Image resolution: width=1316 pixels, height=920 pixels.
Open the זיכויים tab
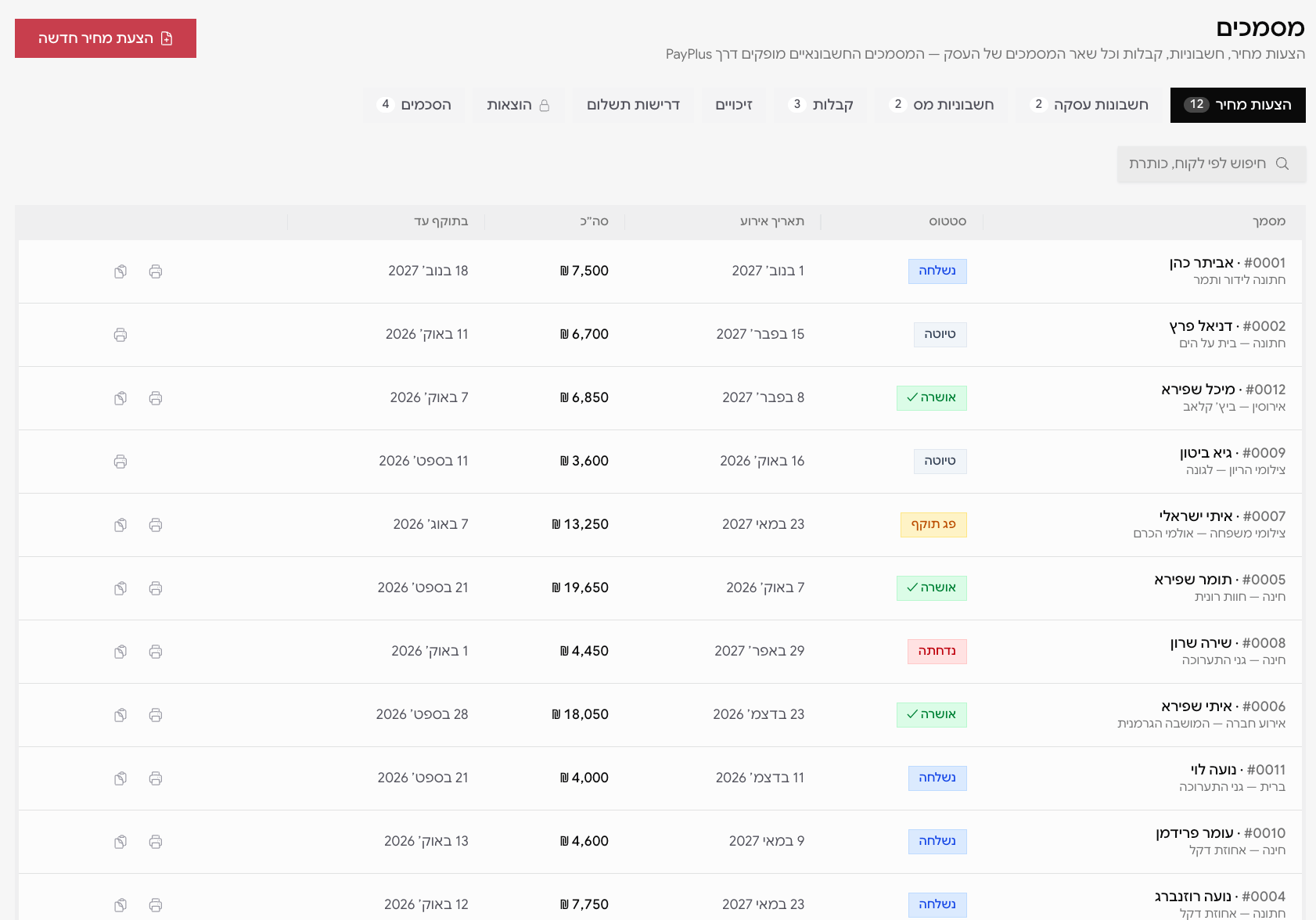click(734, 105)
